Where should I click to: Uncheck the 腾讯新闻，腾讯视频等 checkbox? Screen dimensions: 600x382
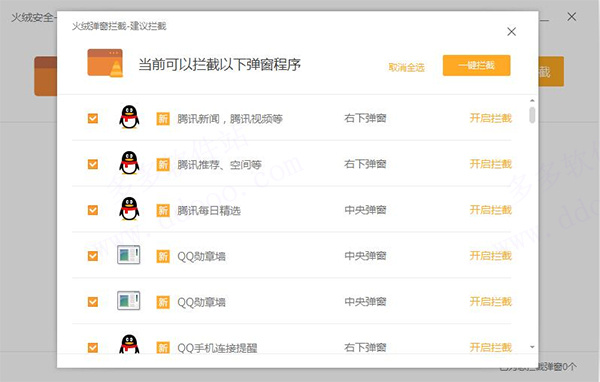click(x=93, y=118)
